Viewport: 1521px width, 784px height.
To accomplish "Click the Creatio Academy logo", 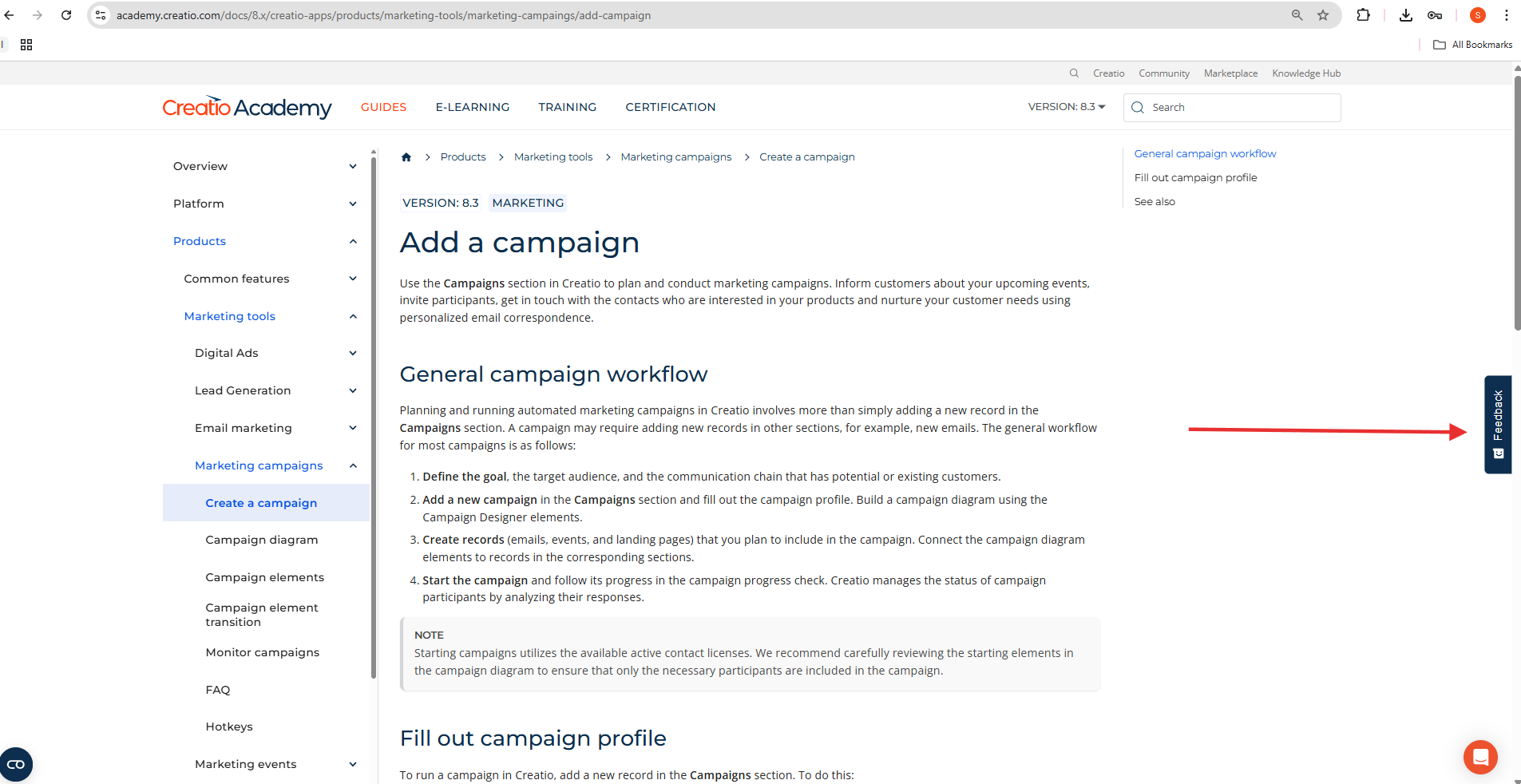I will coord(247,107).
